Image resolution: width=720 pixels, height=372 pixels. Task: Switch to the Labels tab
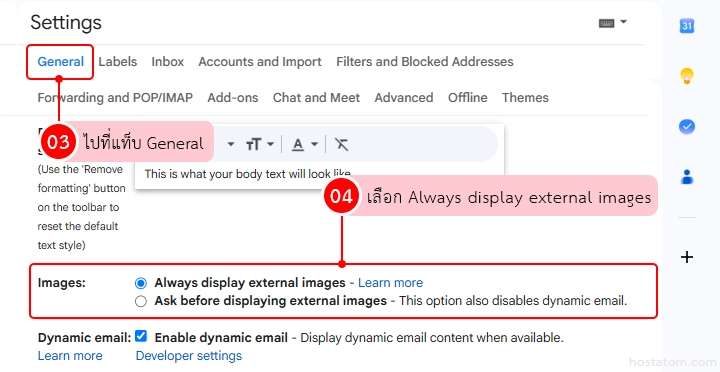[118, 62]
